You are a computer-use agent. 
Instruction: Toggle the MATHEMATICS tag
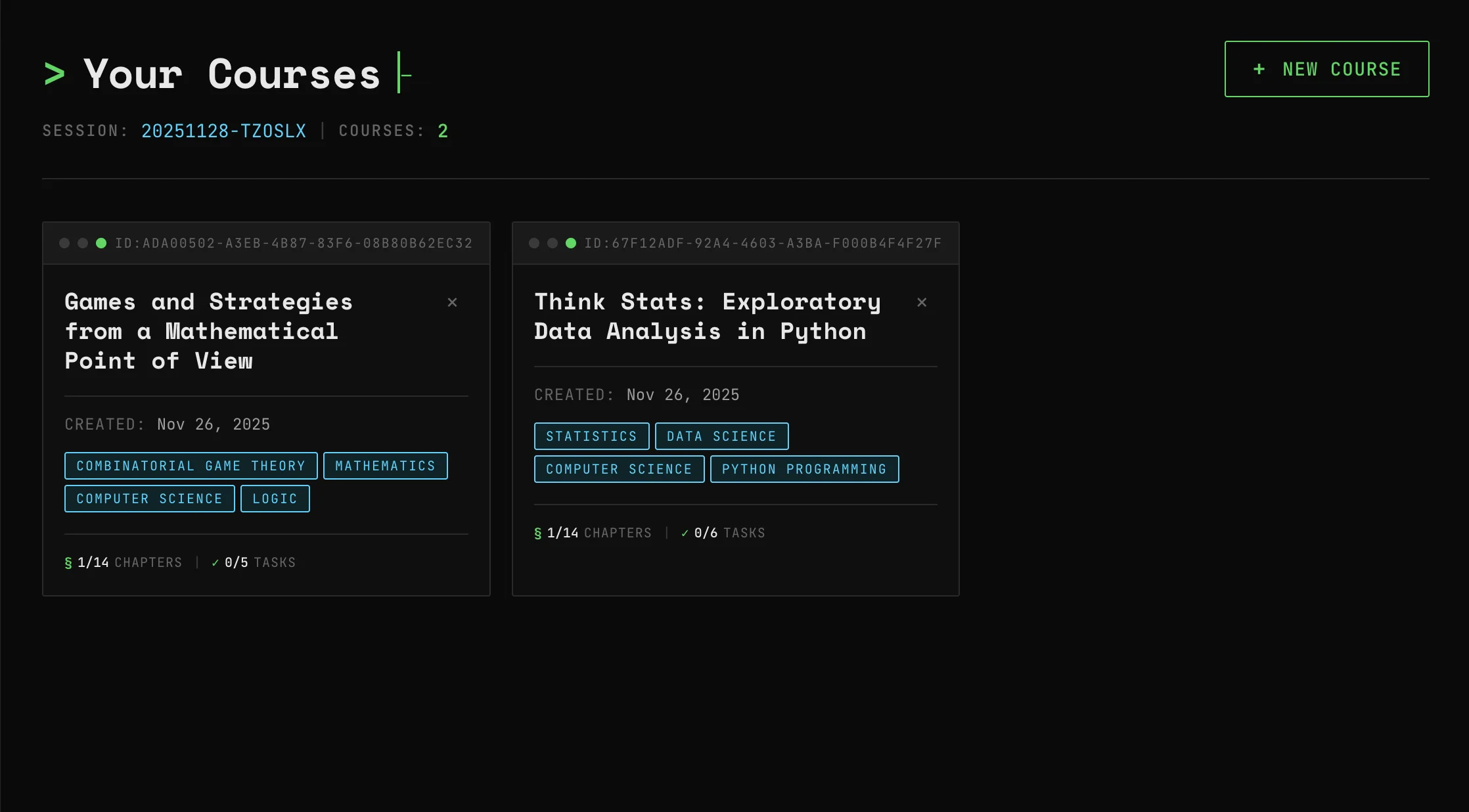(385, 465)
